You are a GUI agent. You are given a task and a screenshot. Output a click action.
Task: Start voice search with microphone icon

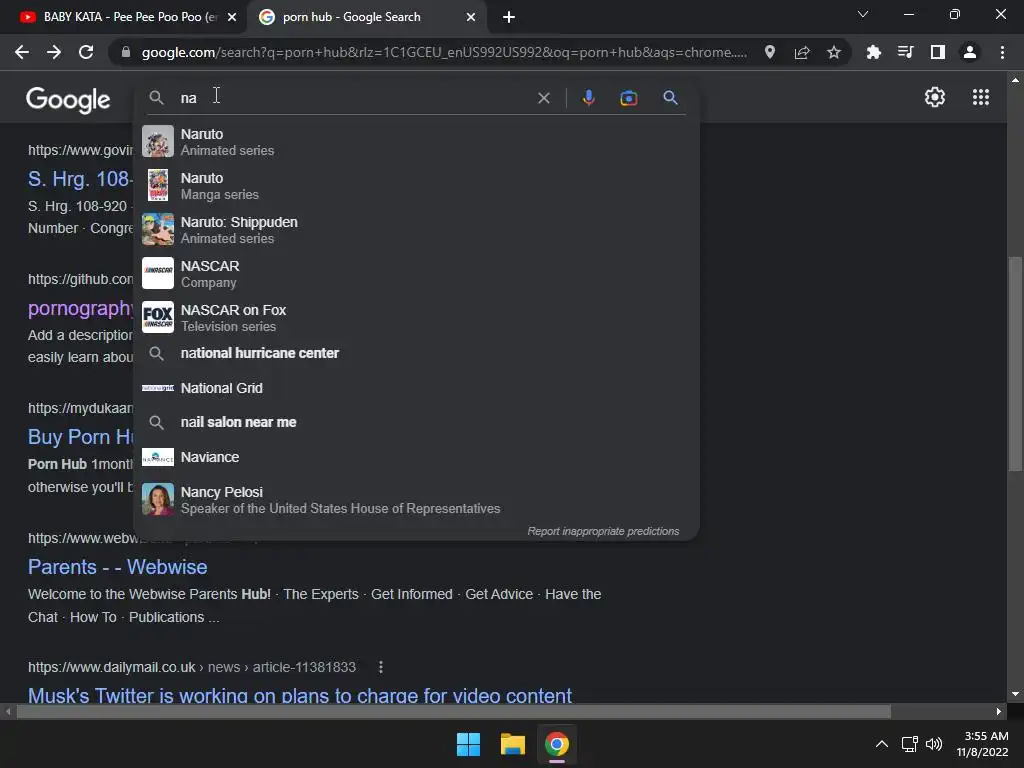[588, 98]
